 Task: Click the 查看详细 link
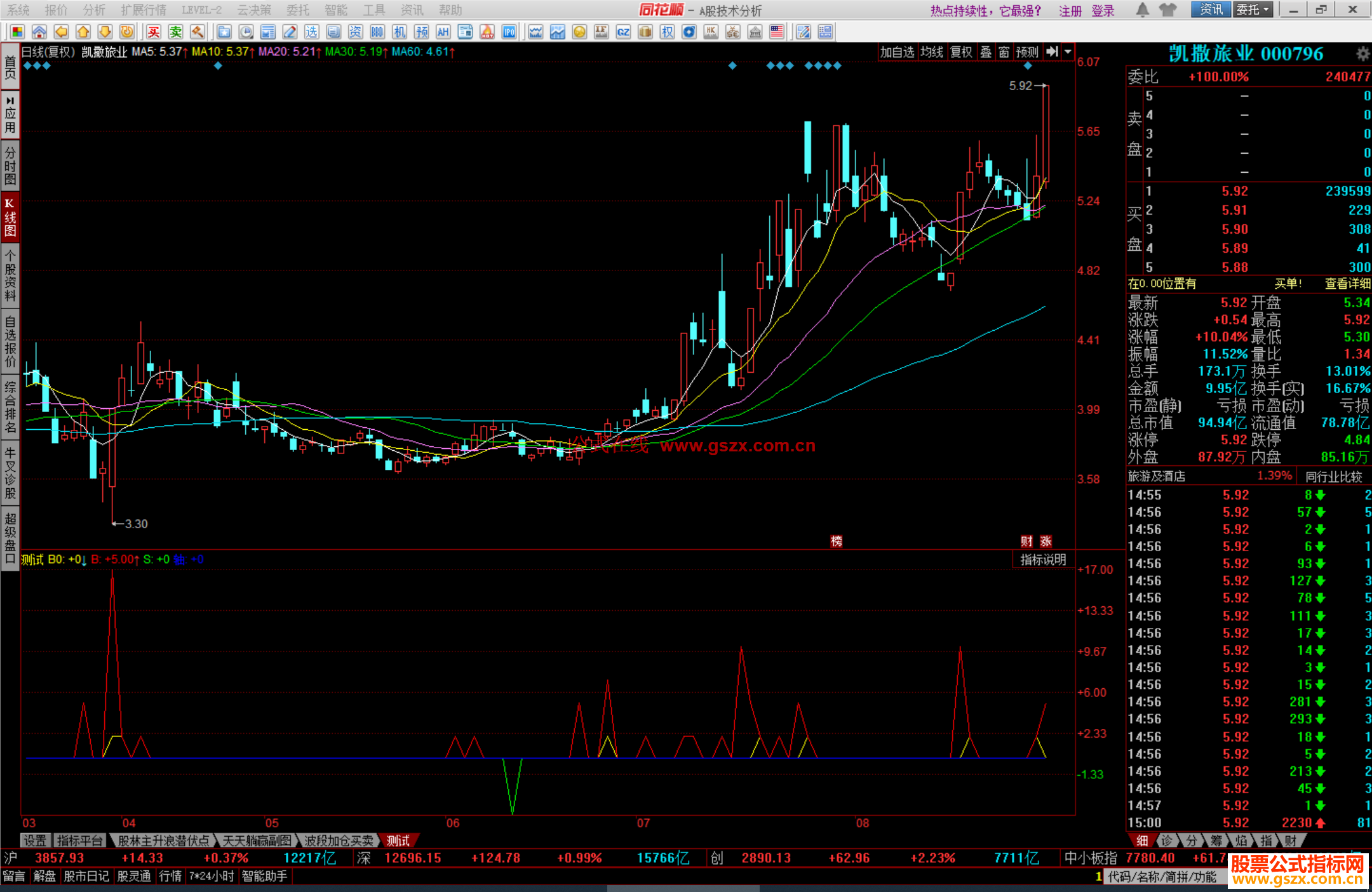pyautogui.click(x=1347, y=284)
